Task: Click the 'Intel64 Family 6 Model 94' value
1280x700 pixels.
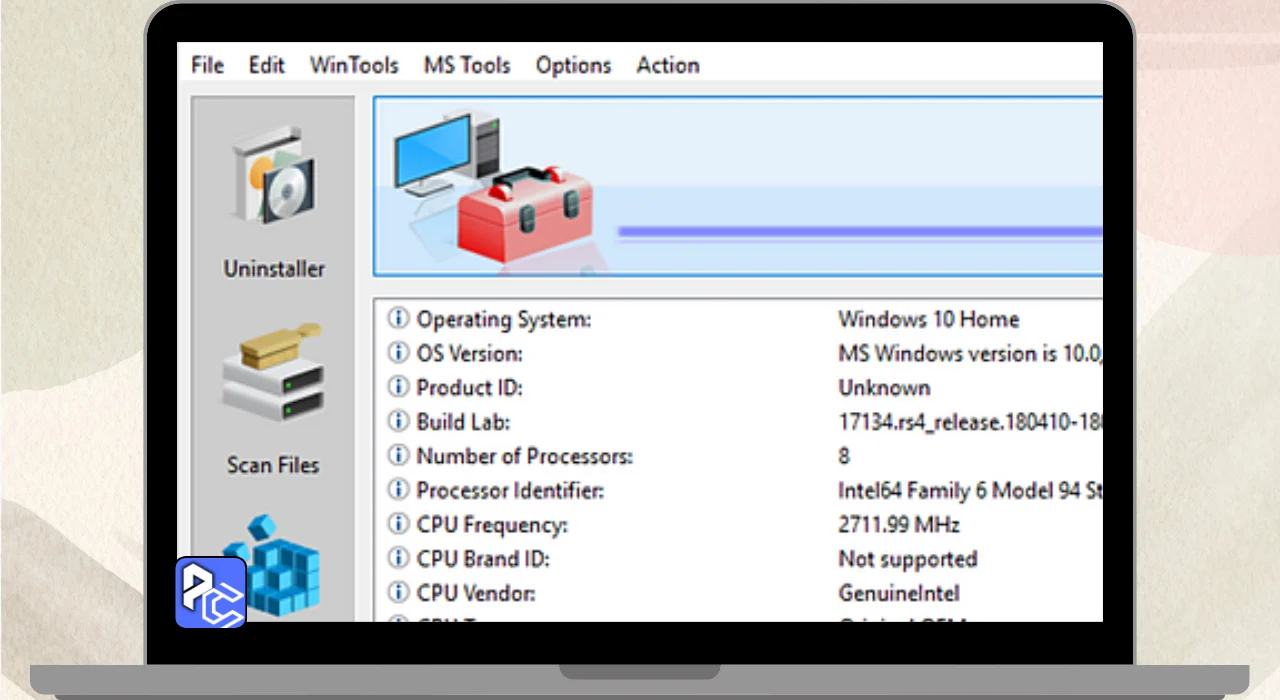Action: point(970,491)
